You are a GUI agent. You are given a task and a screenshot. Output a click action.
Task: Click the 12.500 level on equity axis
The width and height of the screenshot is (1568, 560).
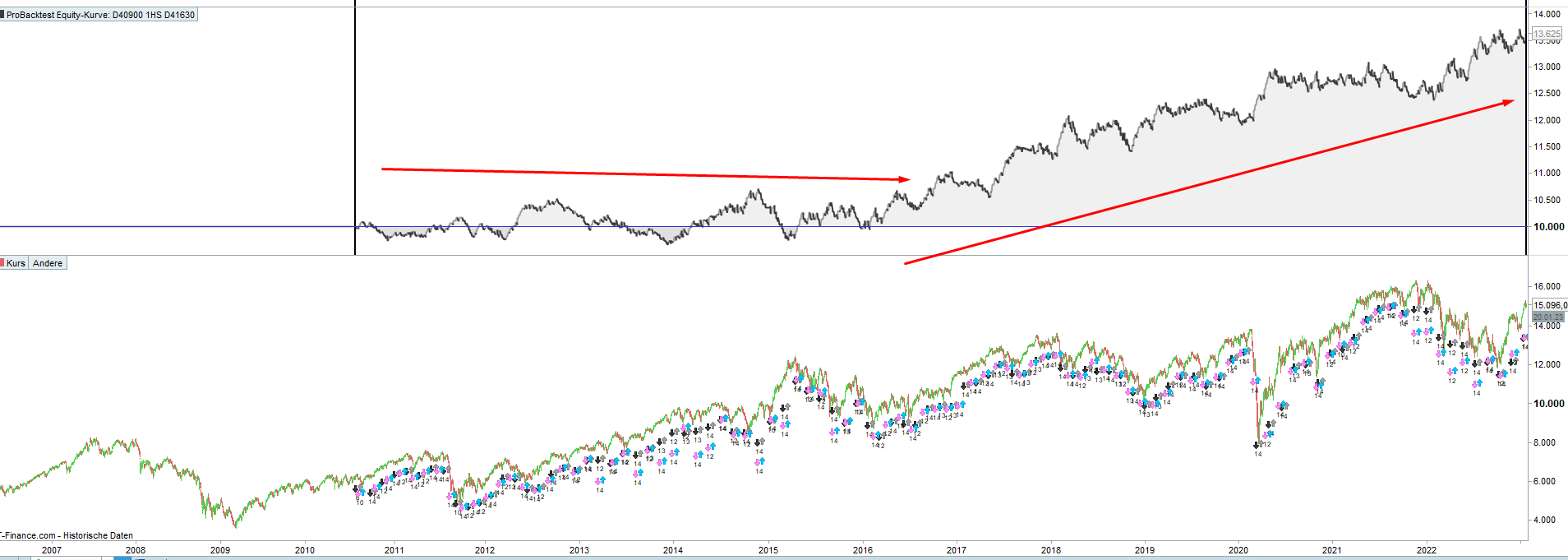(x=1547, y=93)
